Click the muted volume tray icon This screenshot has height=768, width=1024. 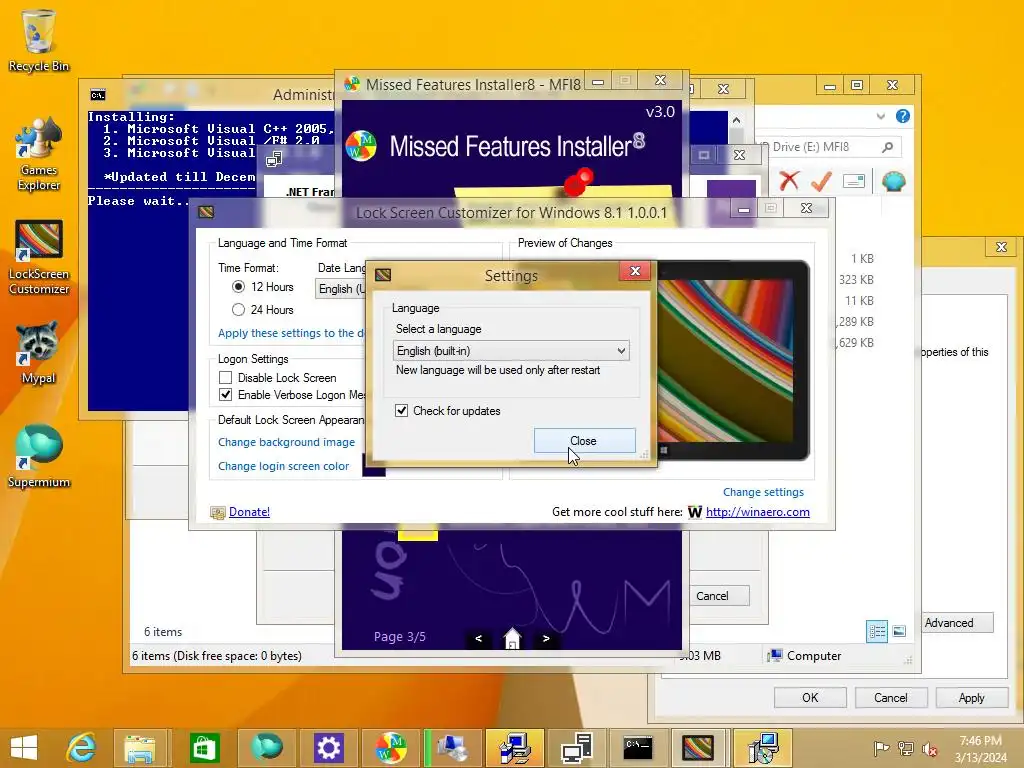point(929,749)
